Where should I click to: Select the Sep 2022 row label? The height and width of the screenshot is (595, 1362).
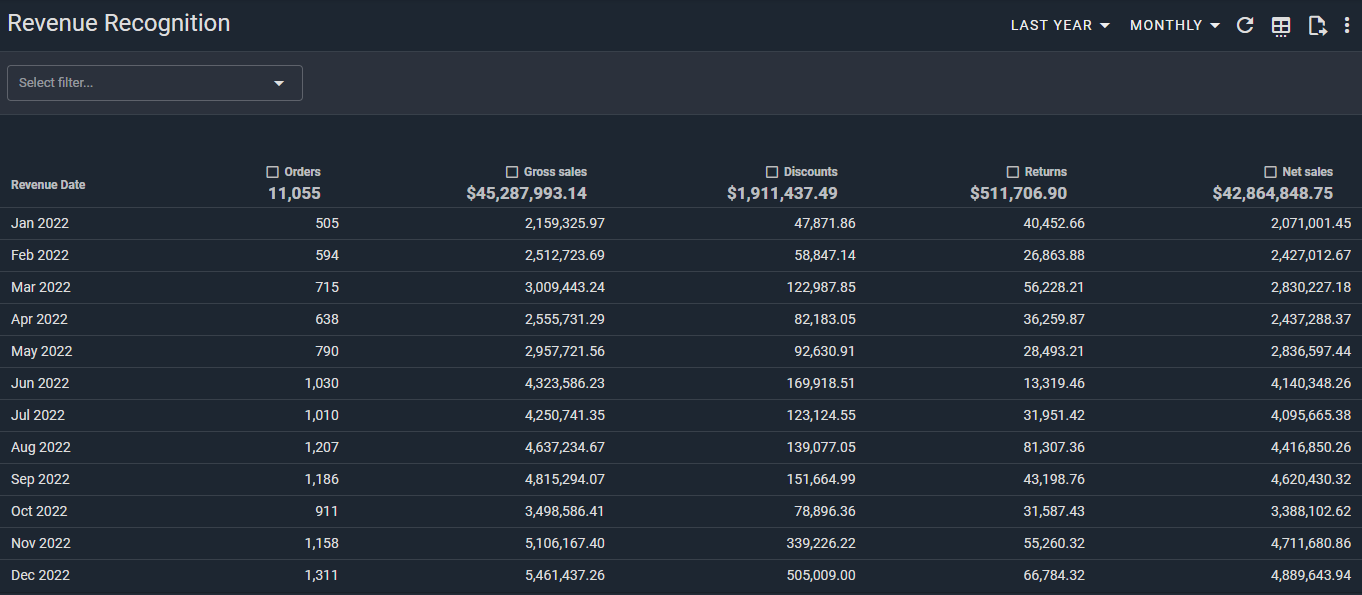(40, 479)
